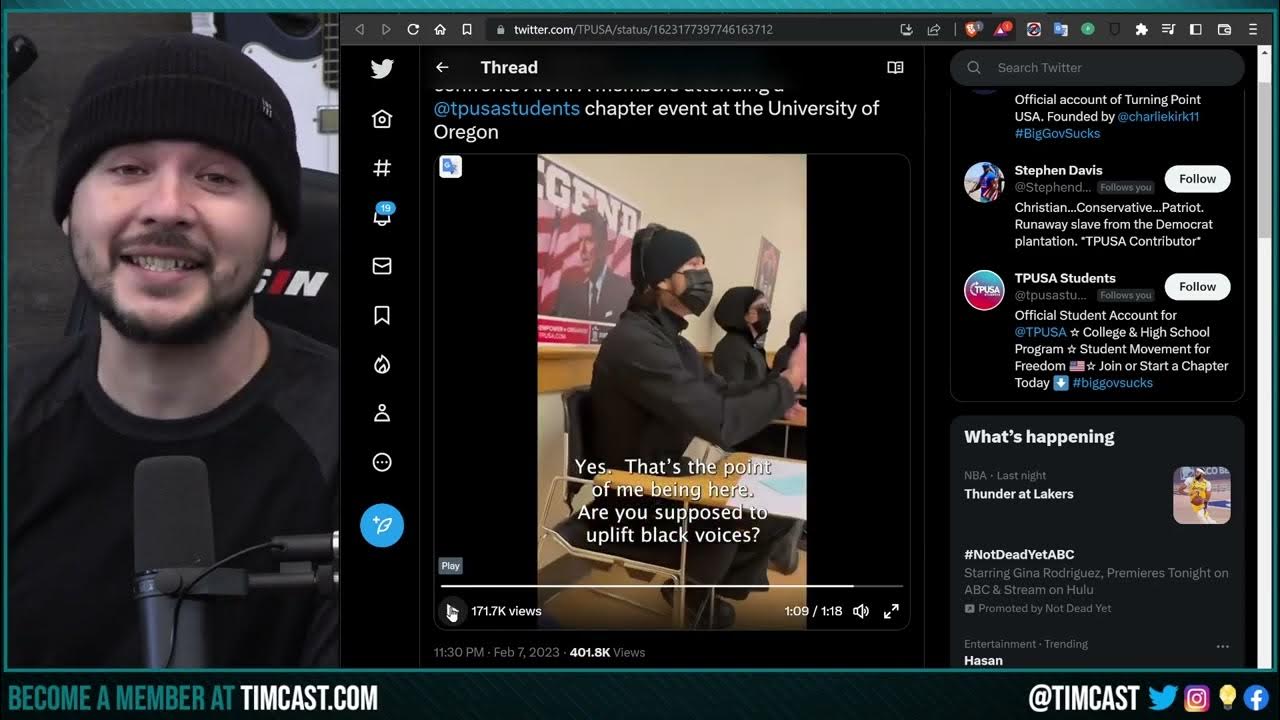Screen dimensions: 1280x720
Task: Open the TPUSA Students avatar
Action: click(984, 290)
